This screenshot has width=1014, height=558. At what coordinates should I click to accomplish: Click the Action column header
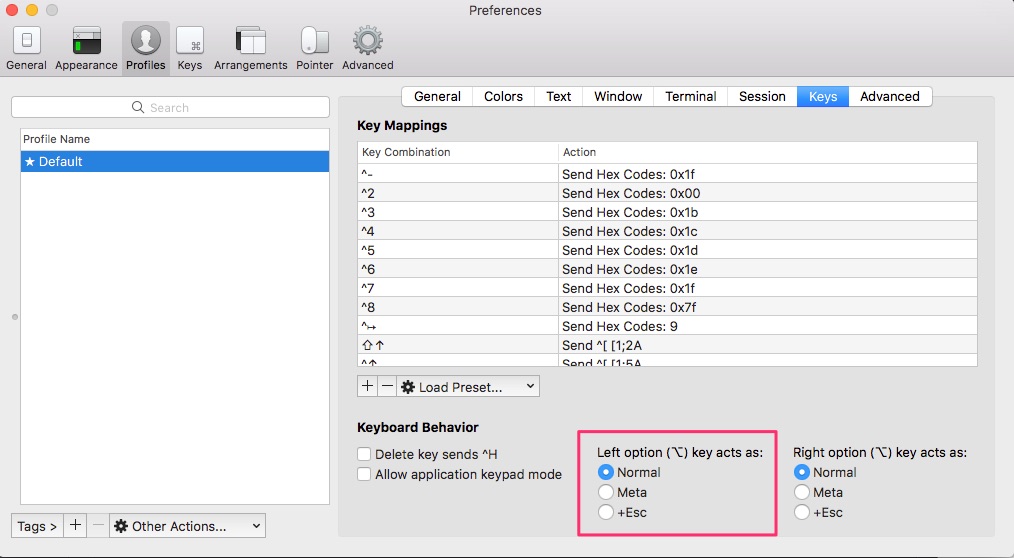(768, 152)
